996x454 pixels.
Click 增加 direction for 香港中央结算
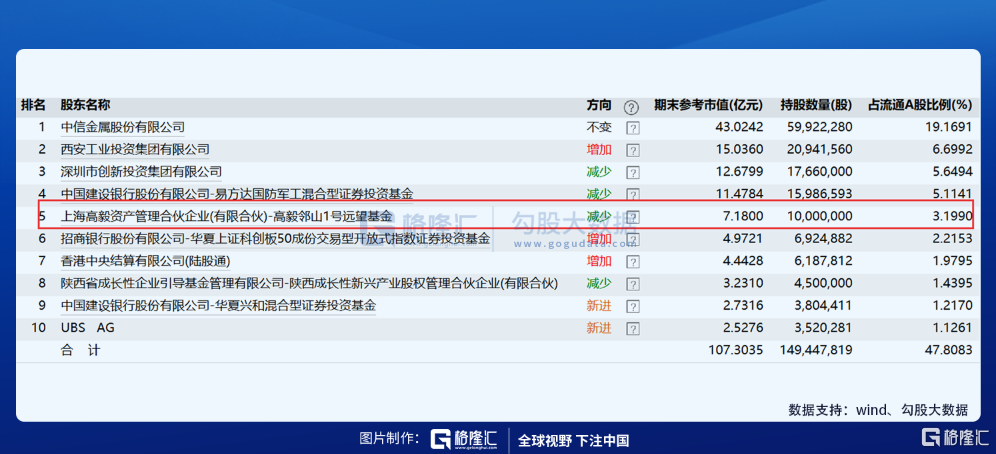(599, 261)
